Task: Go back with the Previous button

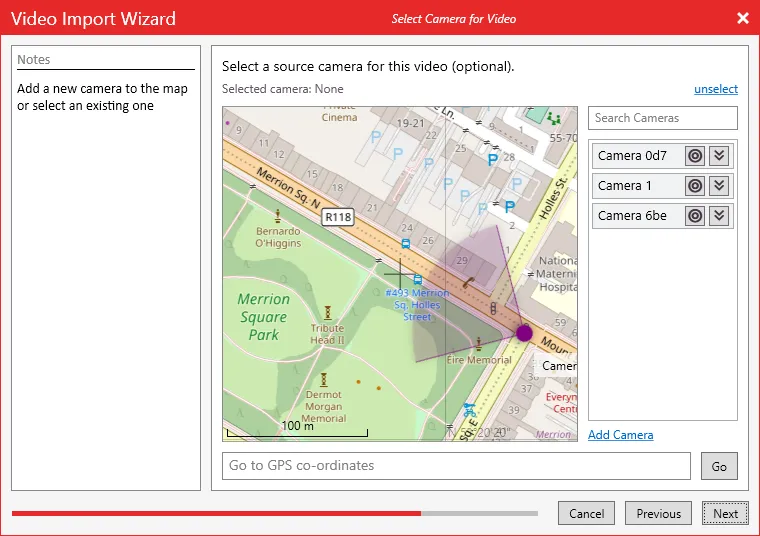Action: pos(658,513)
